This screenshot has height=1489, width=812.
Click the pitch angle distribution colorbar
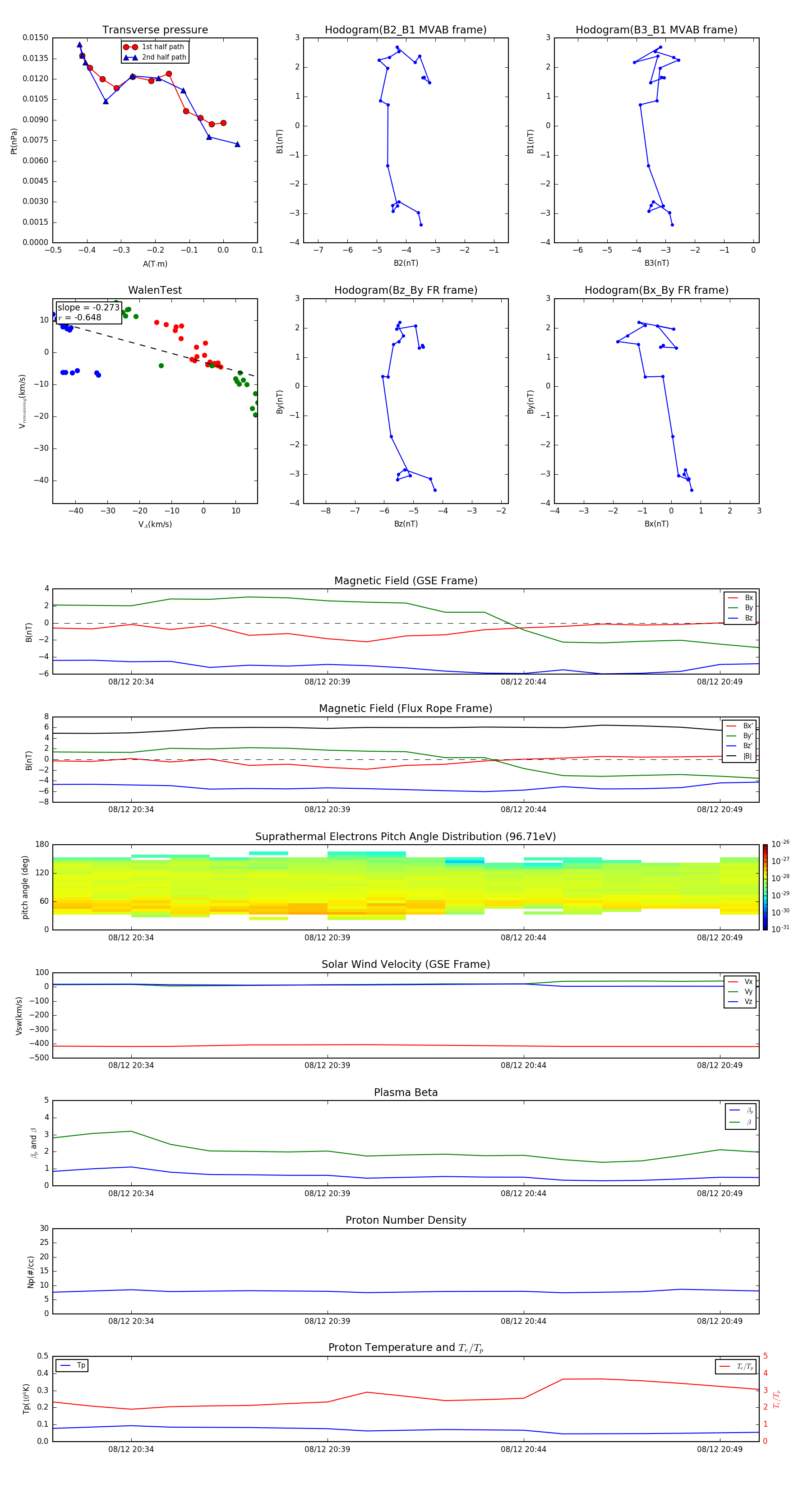coord(765,887)
